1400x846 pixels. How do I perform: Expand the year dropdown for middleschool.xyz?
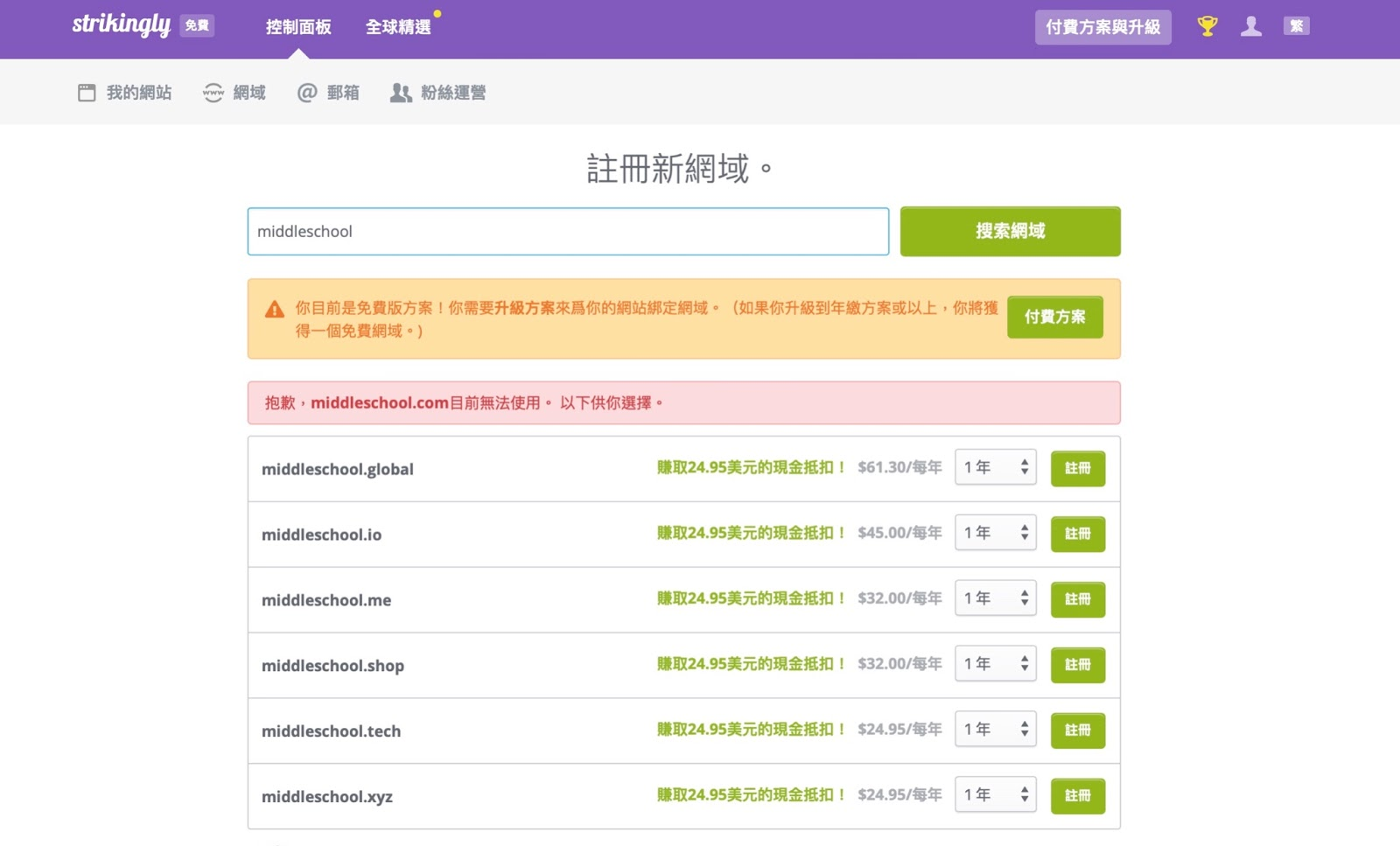[995, 795]
